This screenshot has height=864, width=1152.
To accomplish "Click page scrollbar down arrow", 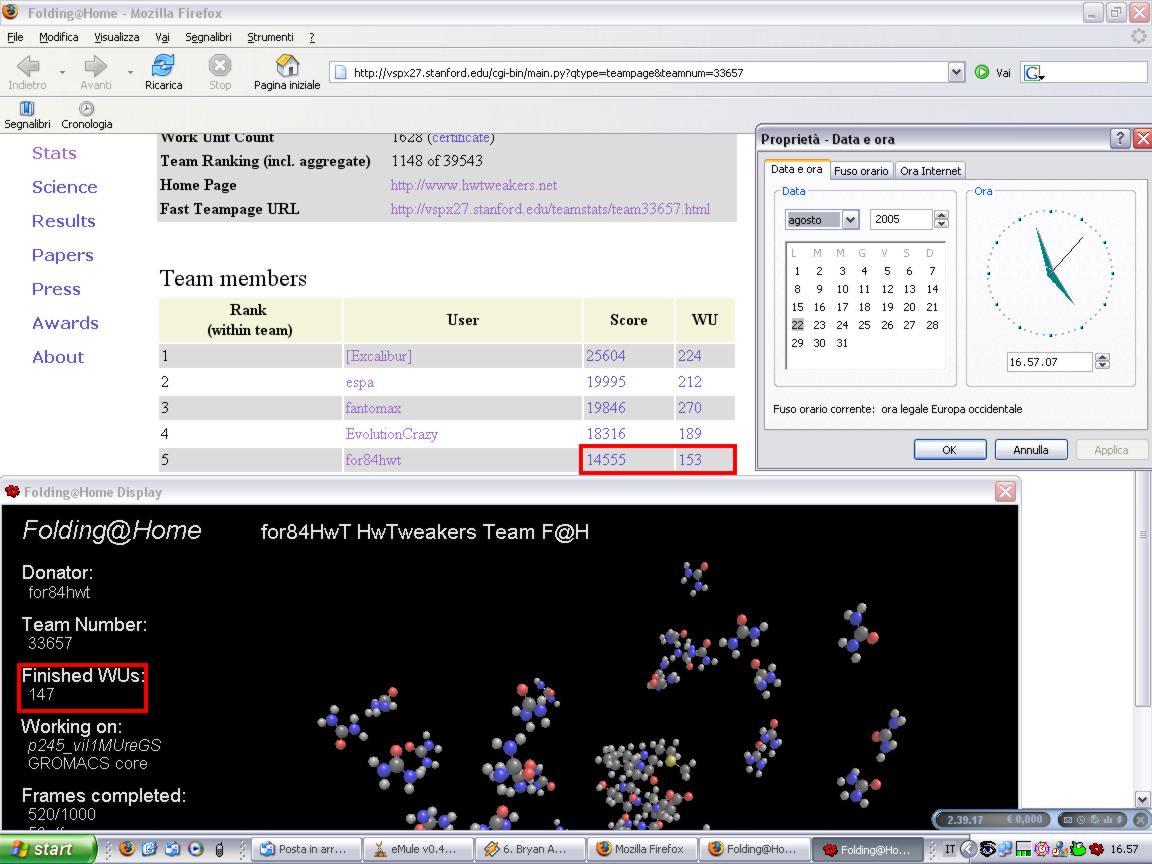I will click(x=1142, y=799).
